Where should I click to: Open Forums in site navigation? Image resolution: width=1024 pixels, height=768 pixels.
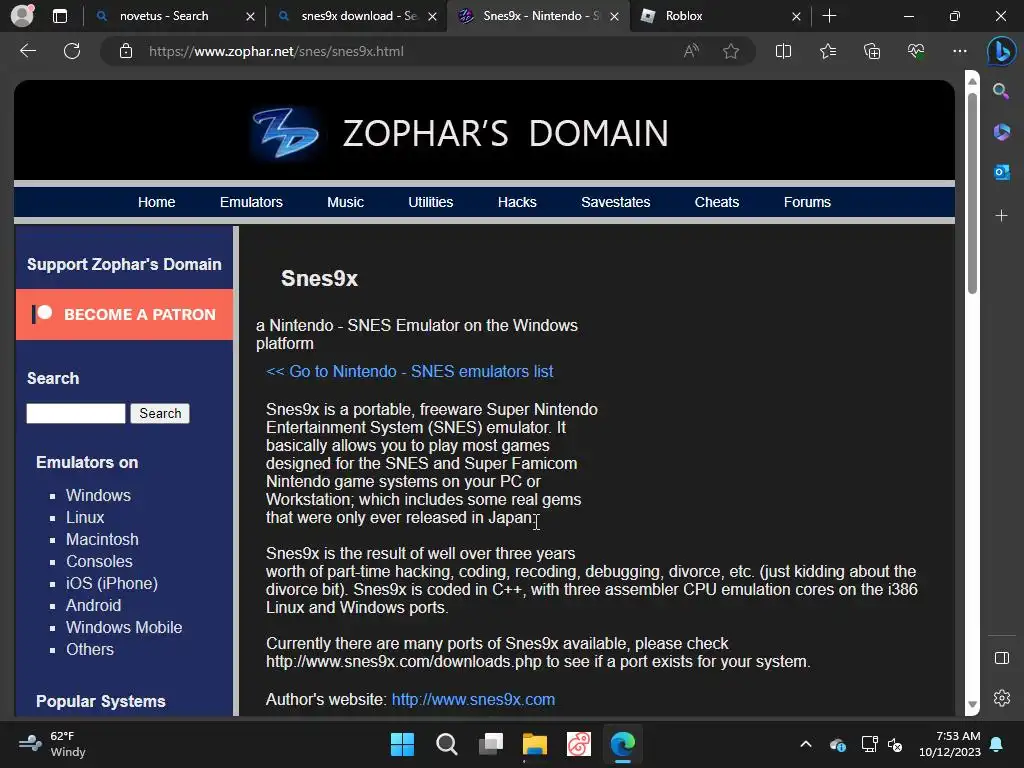[x=807, y=202]
